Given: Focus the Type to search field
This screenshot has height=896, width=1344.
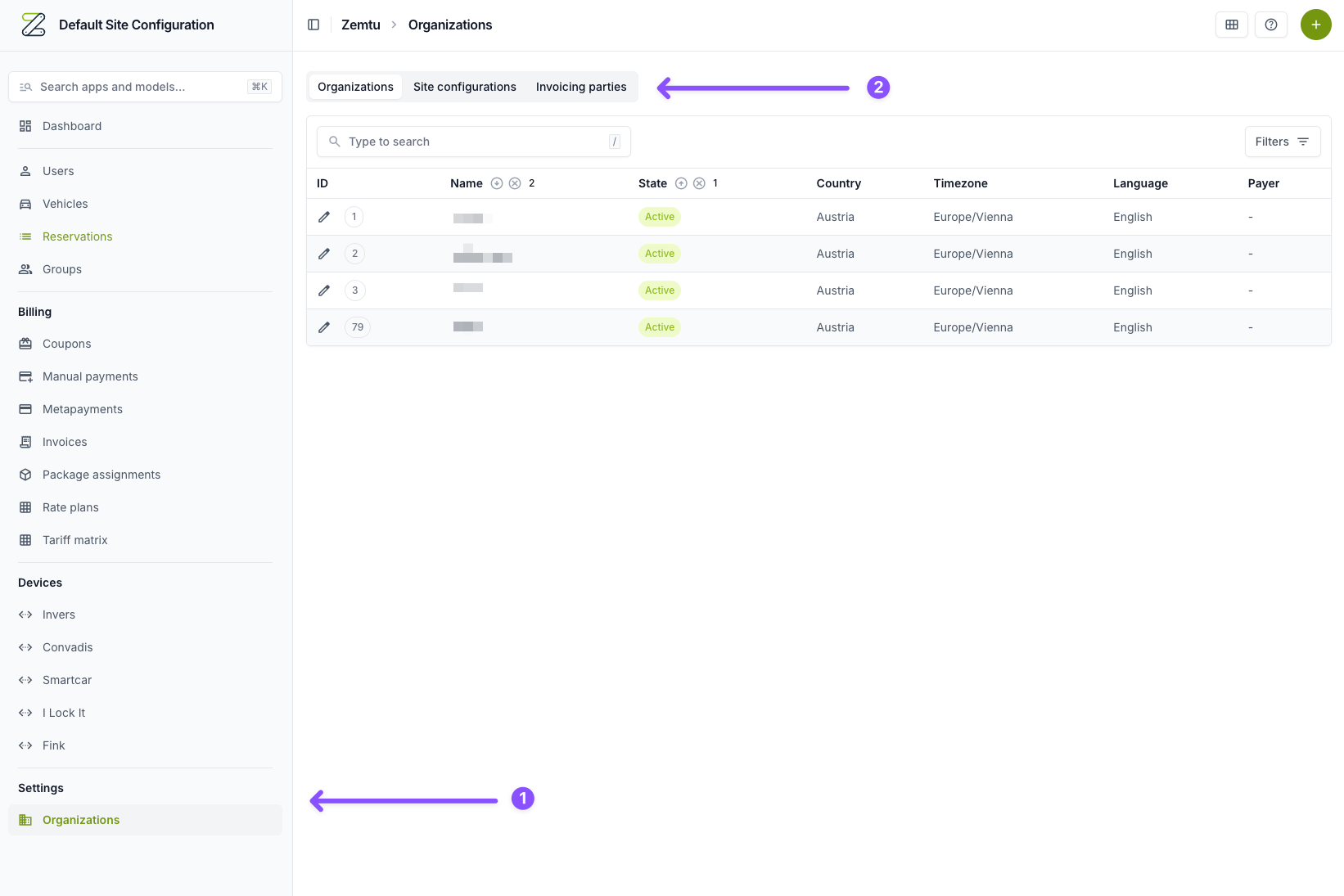Looking at the screenshot, I should click(474, 142).
